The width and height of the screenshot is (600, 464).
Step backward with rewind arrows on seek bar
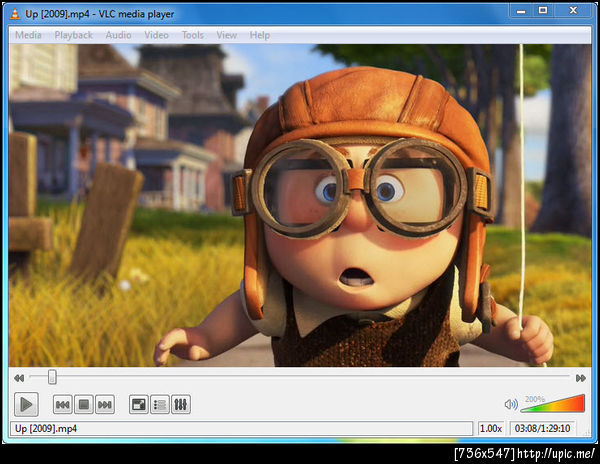click(19, 378)
